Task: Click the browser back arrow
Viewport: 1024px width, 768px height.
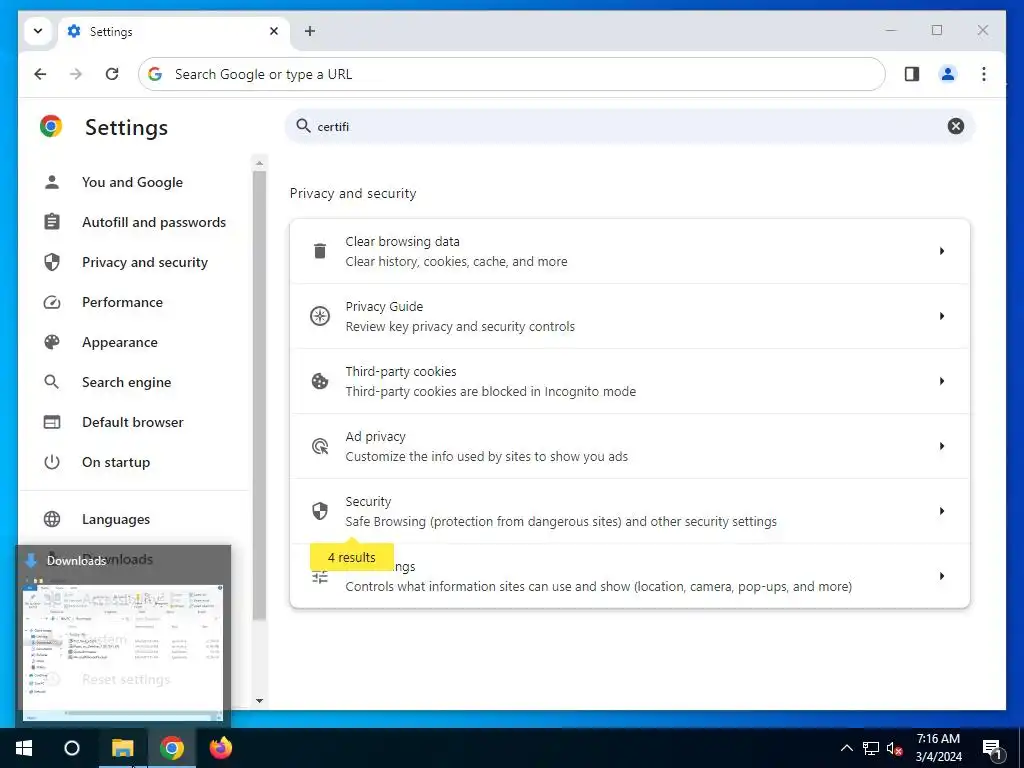Action: pyautogui.click(x=40, y=74)
